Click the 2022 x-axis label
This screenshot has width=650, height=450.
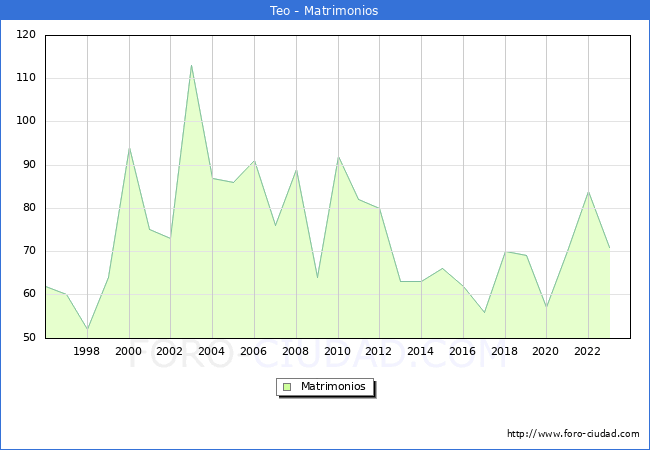pyautogui.click(x=588, y=351)
